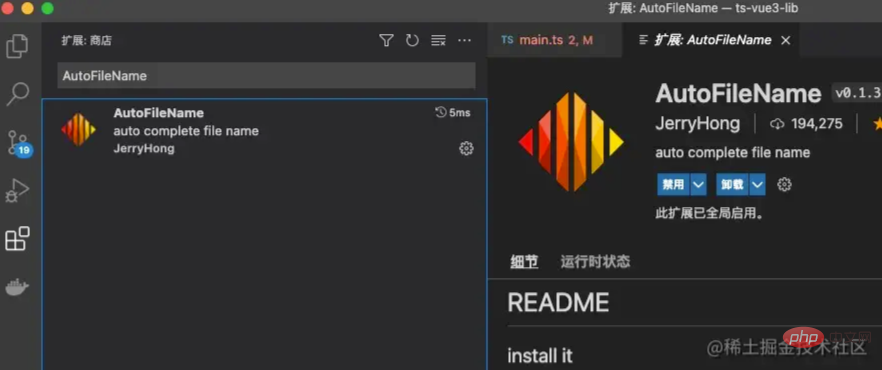882x370 pixels.
Task: Click the download count cloud icon
Action: [777, 124]
